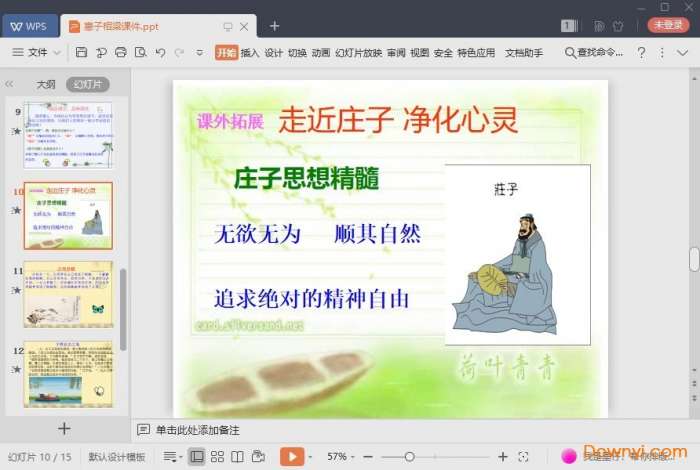
Task: Switch to the 大纲 outline view
Action: (x=46, y=84)
